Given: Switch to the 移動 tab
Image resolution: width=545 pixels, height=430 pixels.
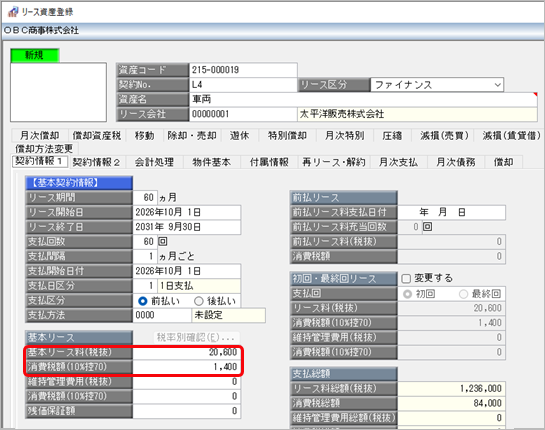Looking at the screenshot, I should [x=144, y=135].
